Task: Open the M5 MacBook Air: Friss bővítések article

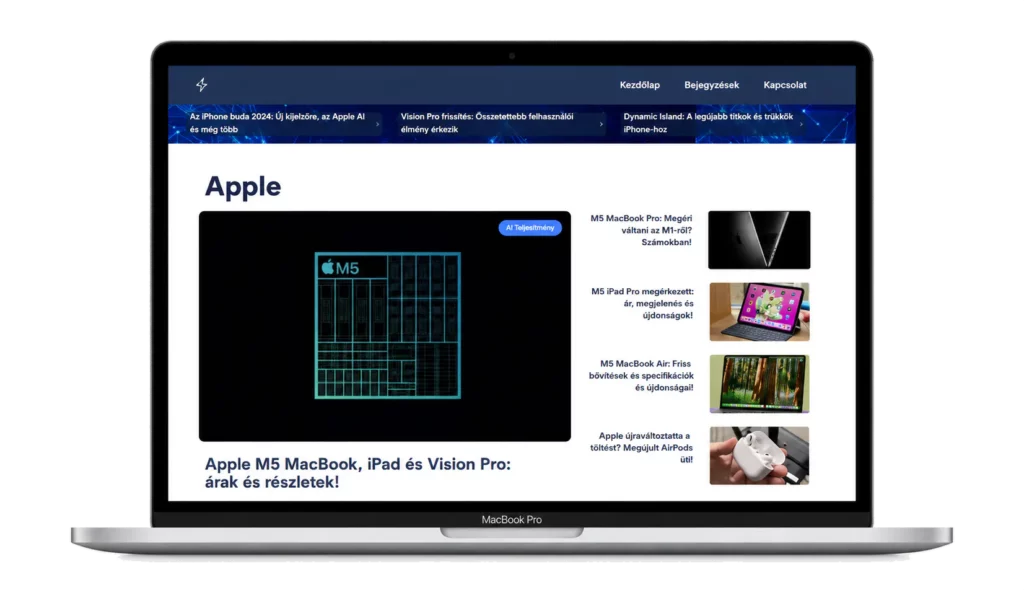Action: pyautogui.click(x=641, y=376)
